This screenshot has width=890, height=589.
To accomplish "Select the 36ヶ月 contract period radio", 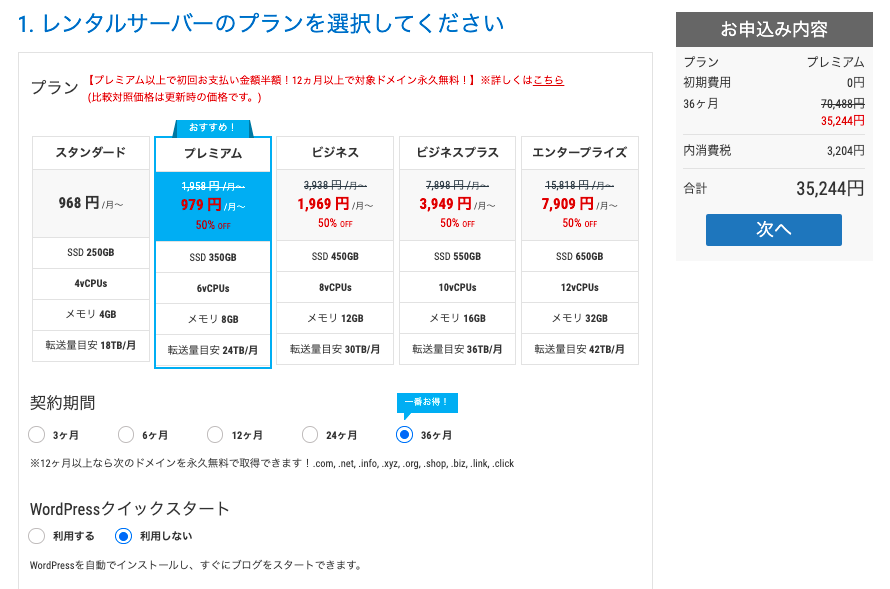I will [x=405, y=435].
